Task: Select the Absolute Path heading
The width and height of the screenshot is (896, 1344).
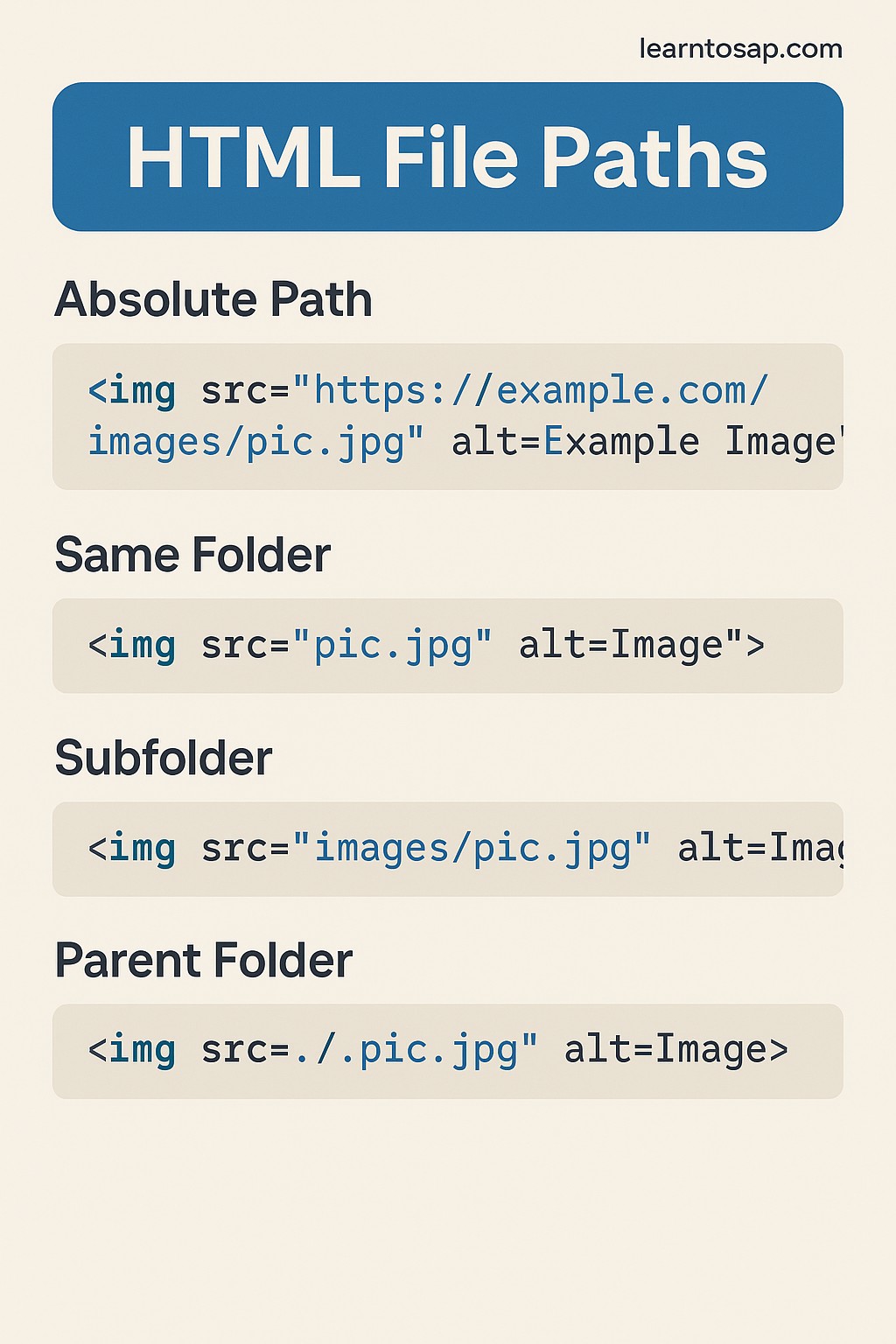Action: (x=213, y=299)
